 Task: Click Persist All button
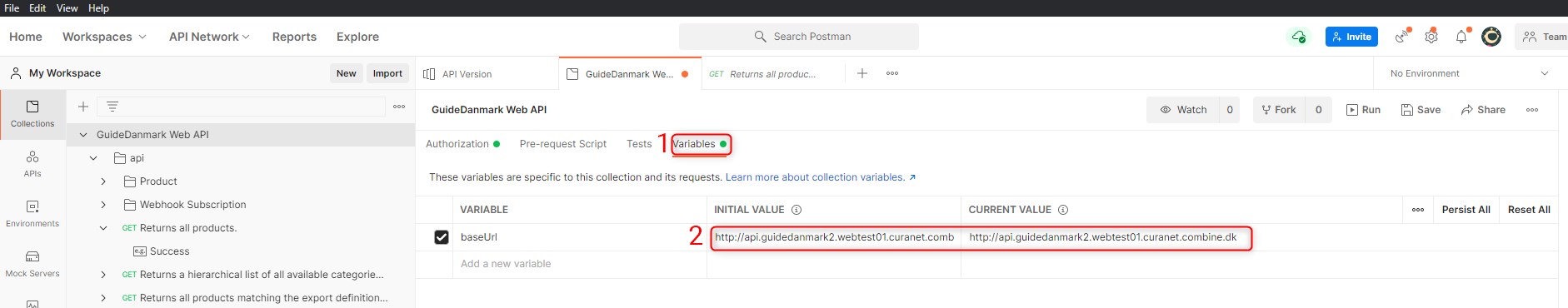(x=1466, y=210)
